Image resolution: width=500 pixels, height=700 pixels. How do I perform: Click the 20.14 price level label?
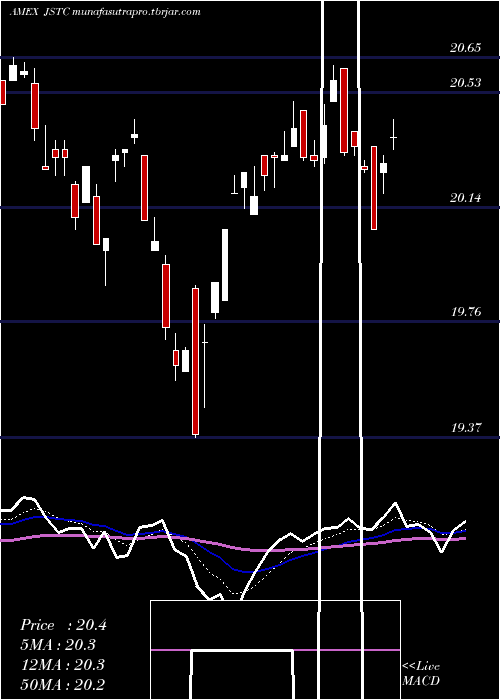pos(465,197)
